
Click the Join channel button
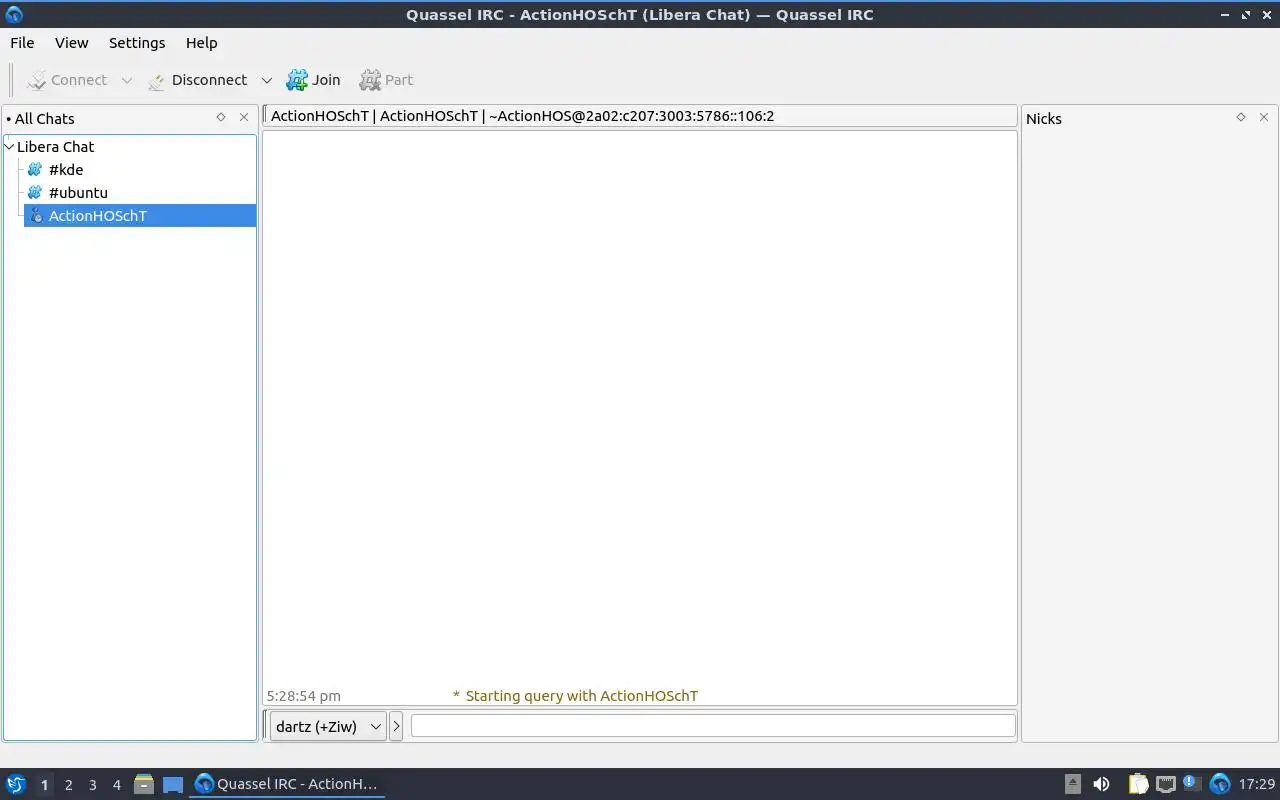pyautogui.click(x=313, y=80)
